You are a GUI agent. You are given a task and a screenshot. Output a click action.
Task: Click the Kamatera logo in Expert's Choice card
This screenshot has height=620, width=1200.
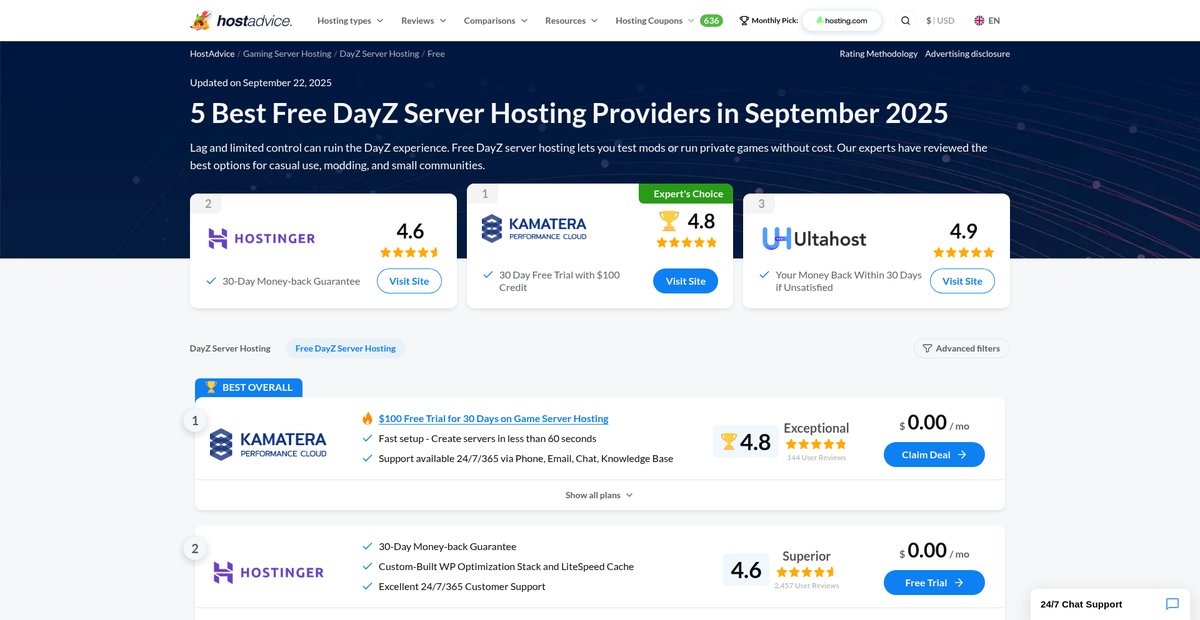[533, 228]
